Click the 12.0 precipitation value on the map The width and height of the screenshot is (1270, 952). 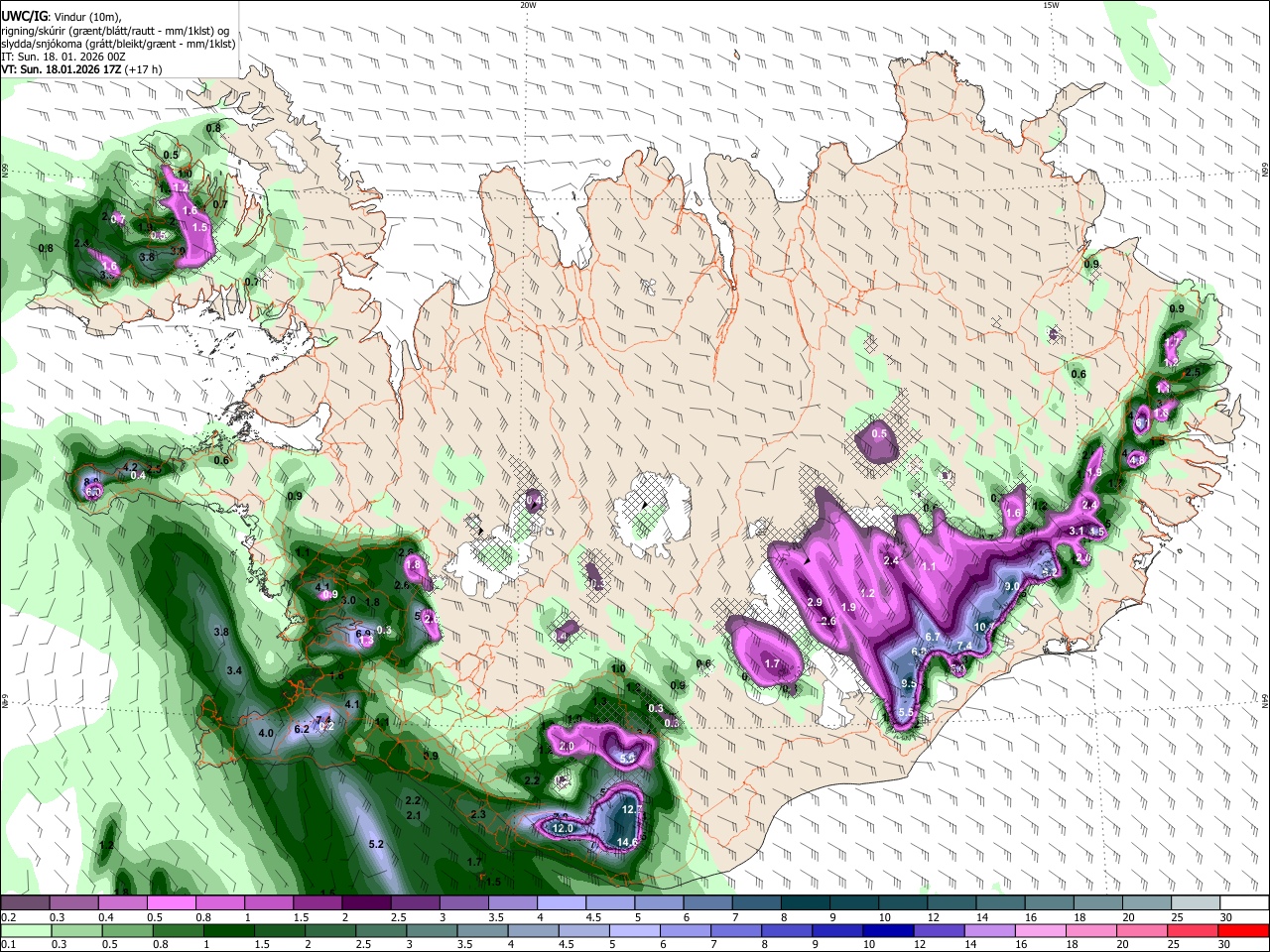563,828
